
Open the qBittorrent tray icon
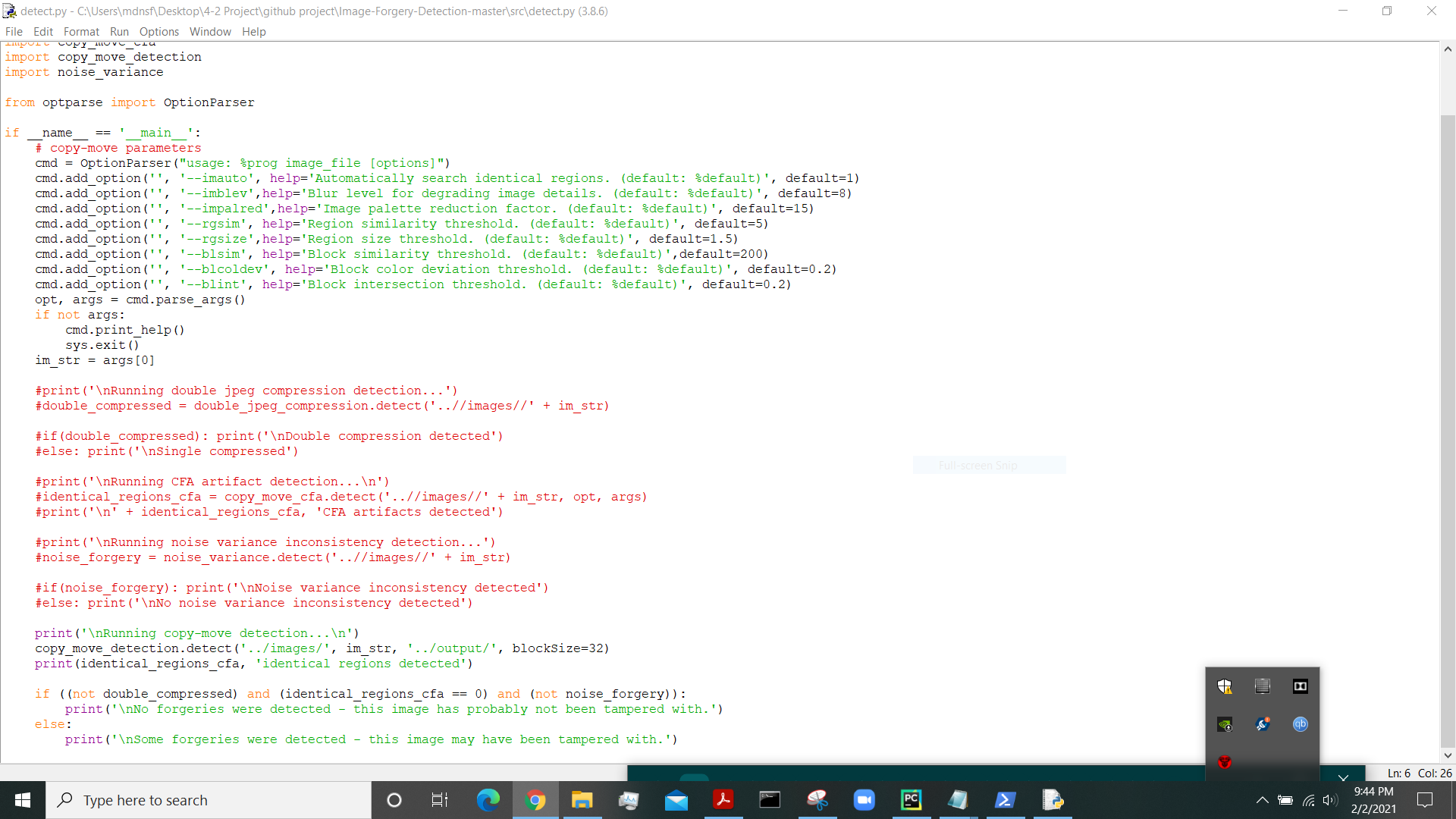pyautogui.click(x=1300, y=724)
